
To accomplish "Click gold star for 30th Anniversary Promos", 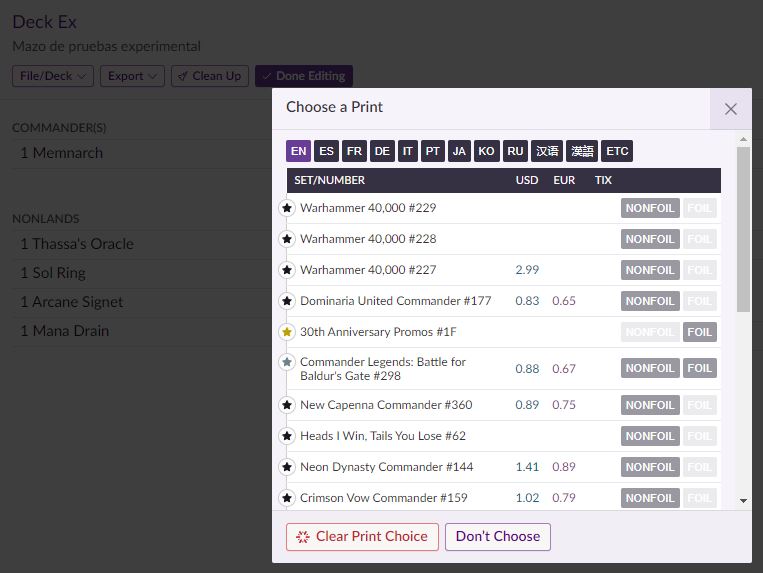I will click(x=287, y=332).
